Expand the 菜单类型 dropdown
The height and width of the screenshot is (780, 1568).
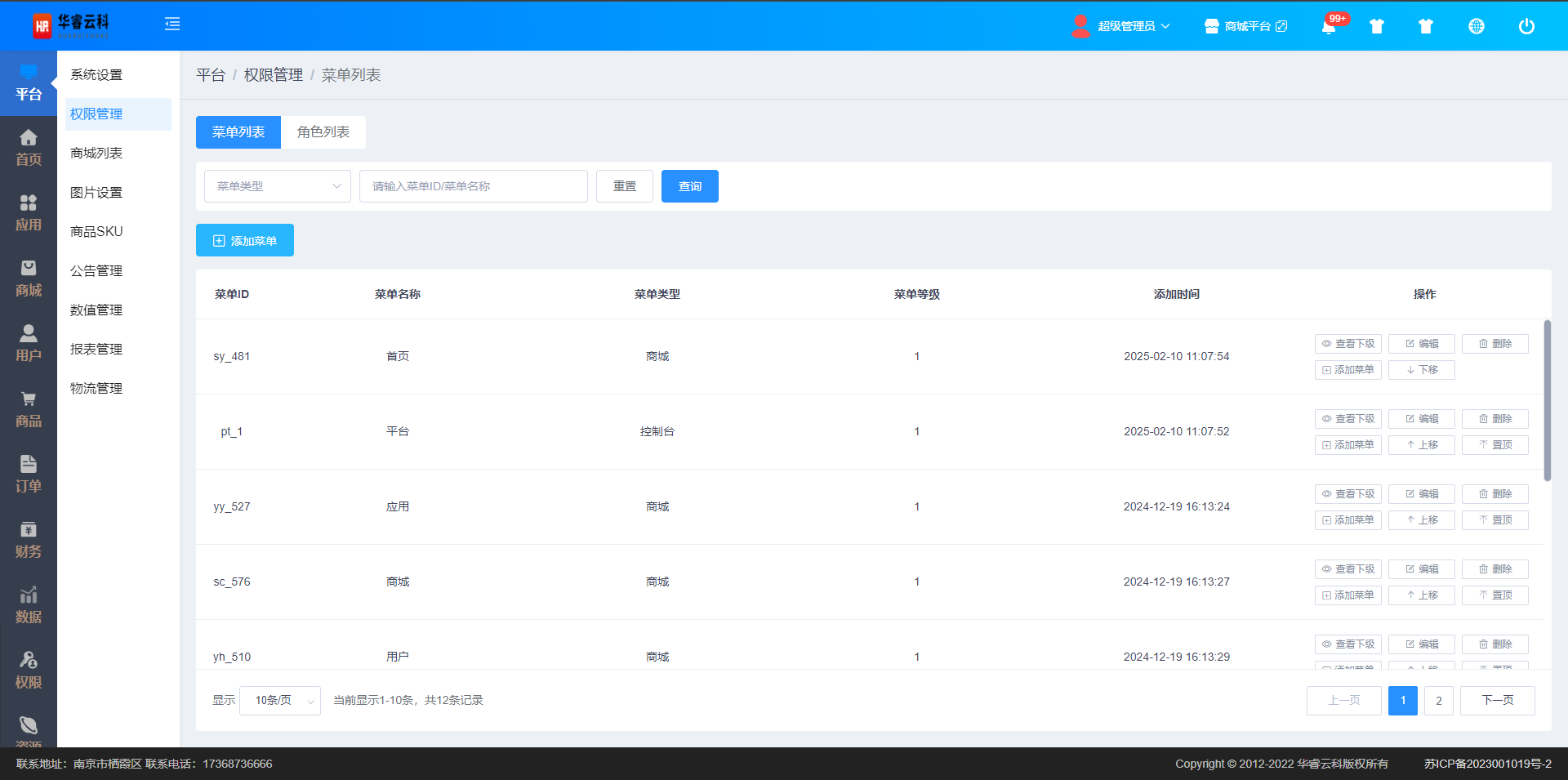[278, 186]
